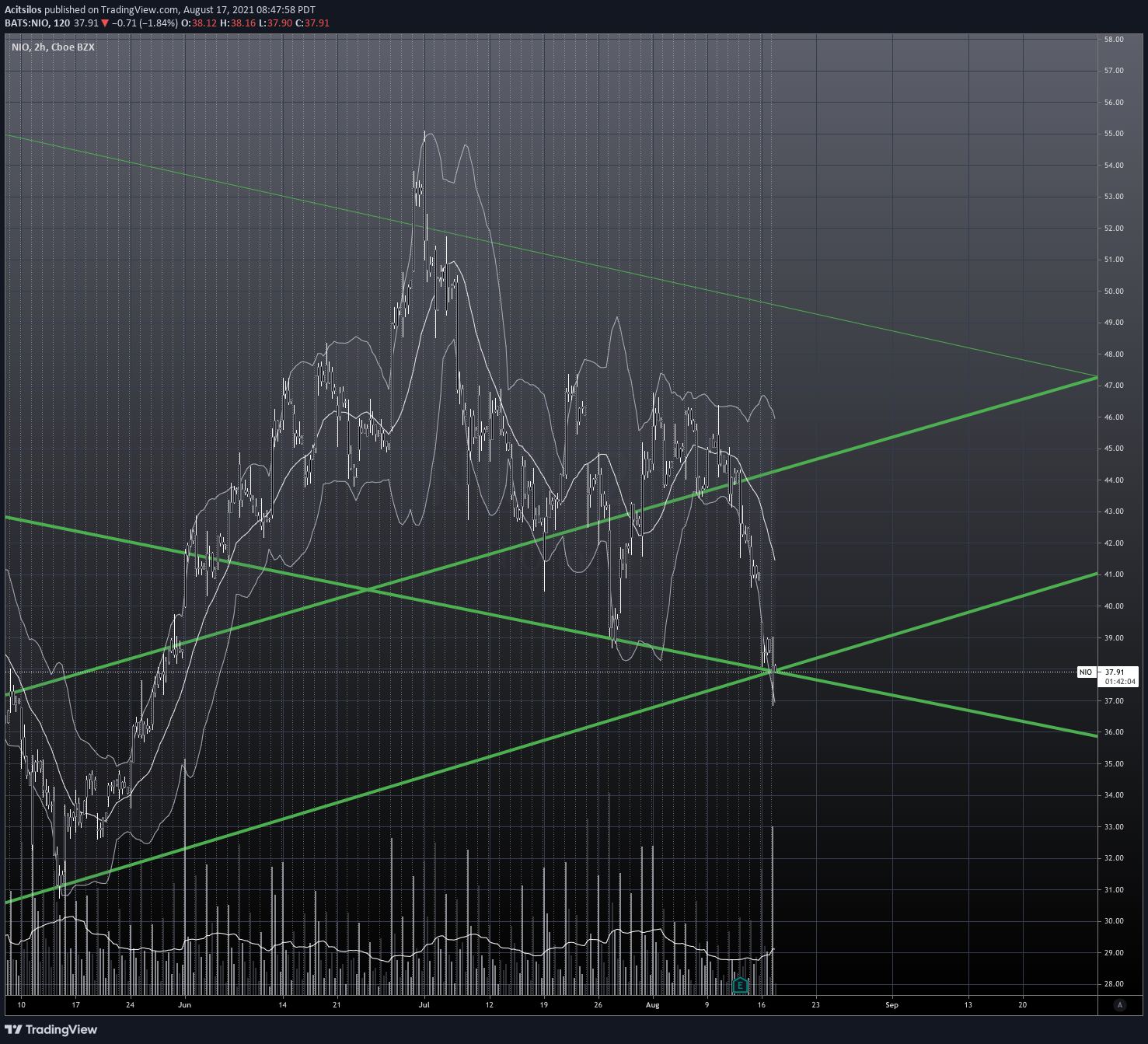
Task: Click the current price label 37.91
Action: point(1115,672)
